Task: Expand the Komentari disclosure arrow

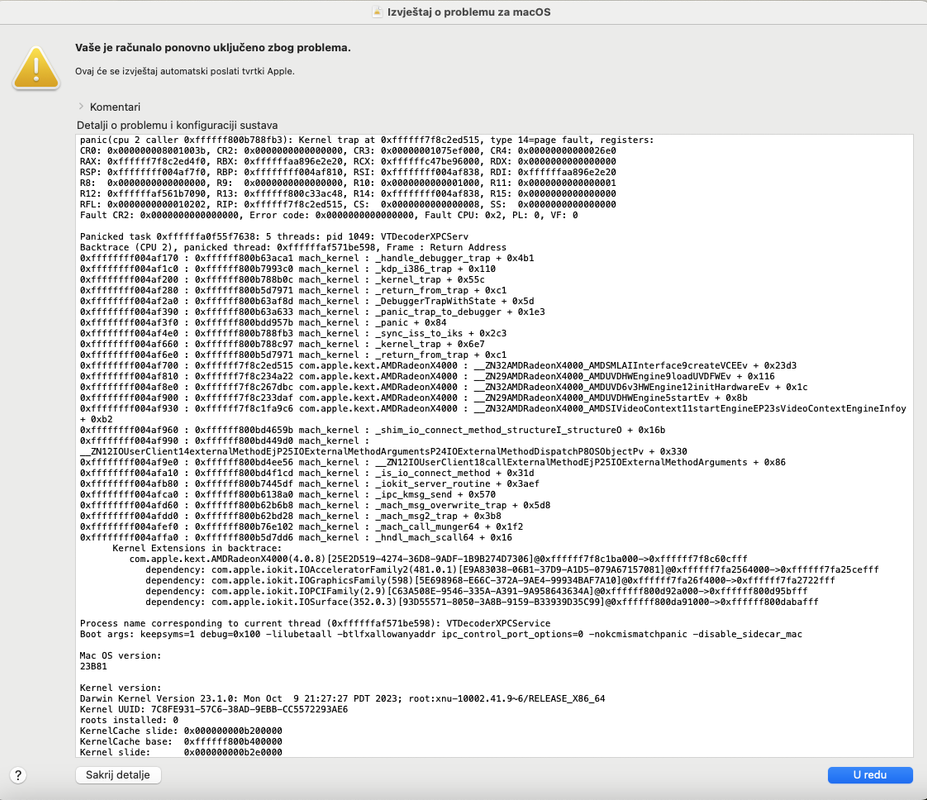Action: coord(81,106)
